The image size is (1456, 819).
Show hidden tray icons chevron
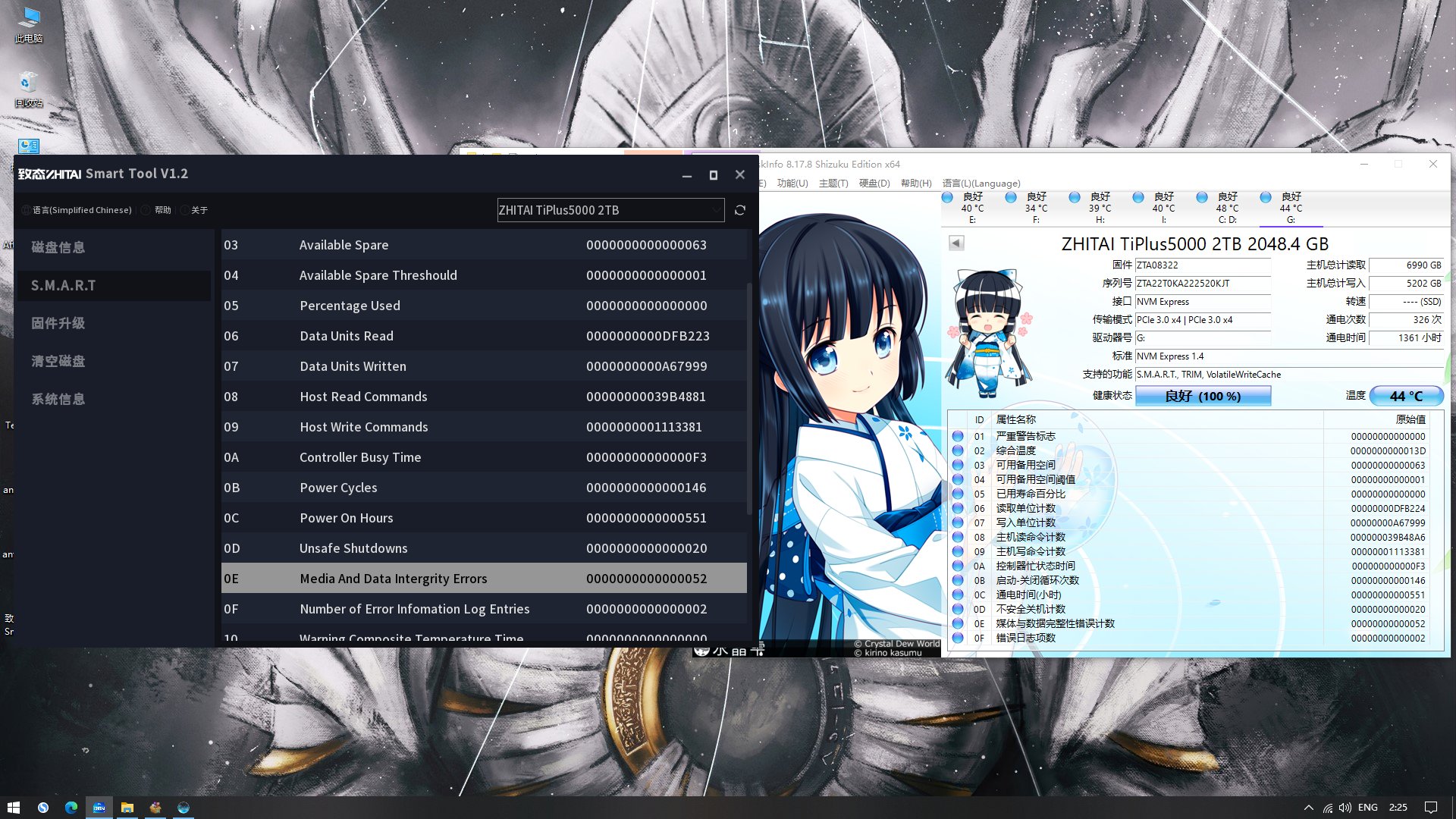pos(1308,808)
